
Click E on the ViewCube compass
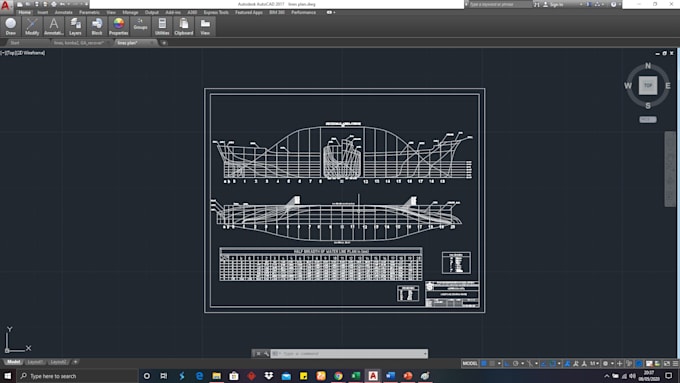coord(668,86)
